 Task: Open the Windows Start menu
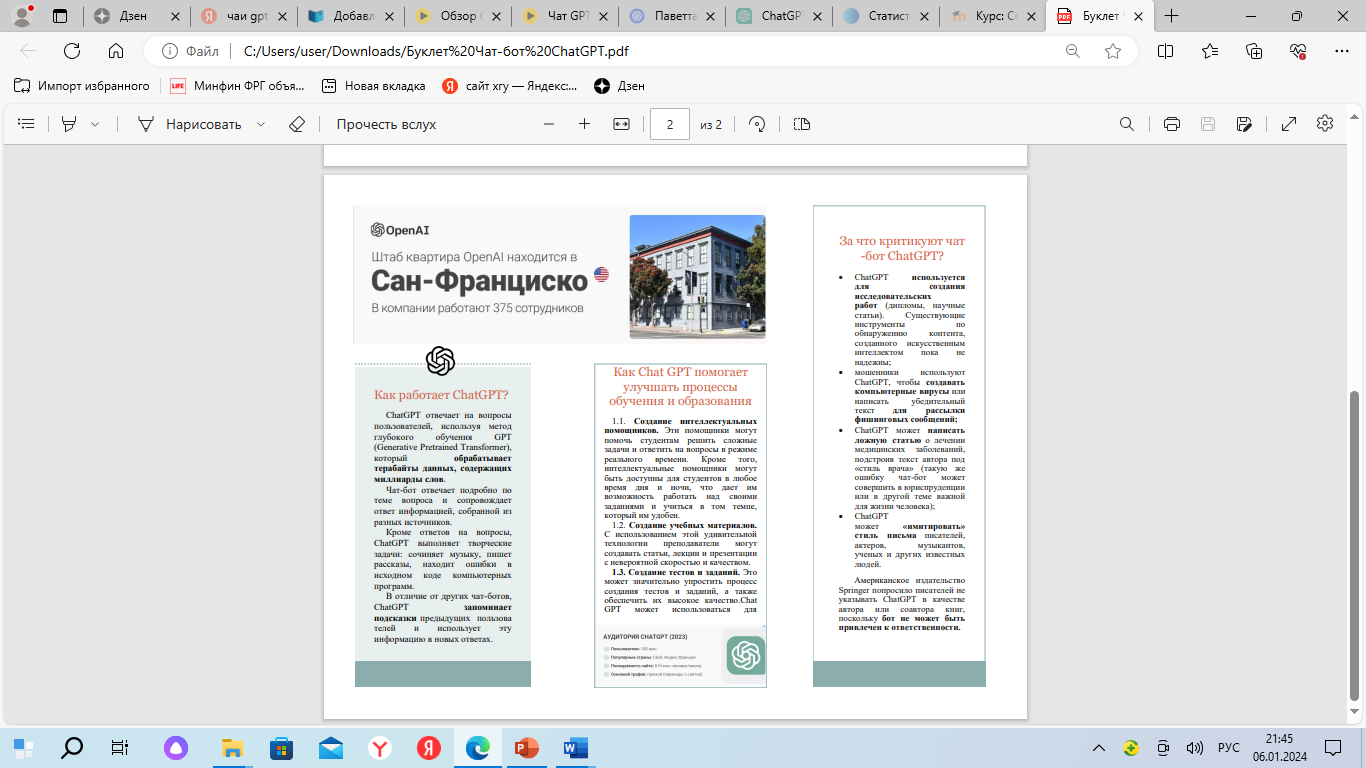coord(23,747)
